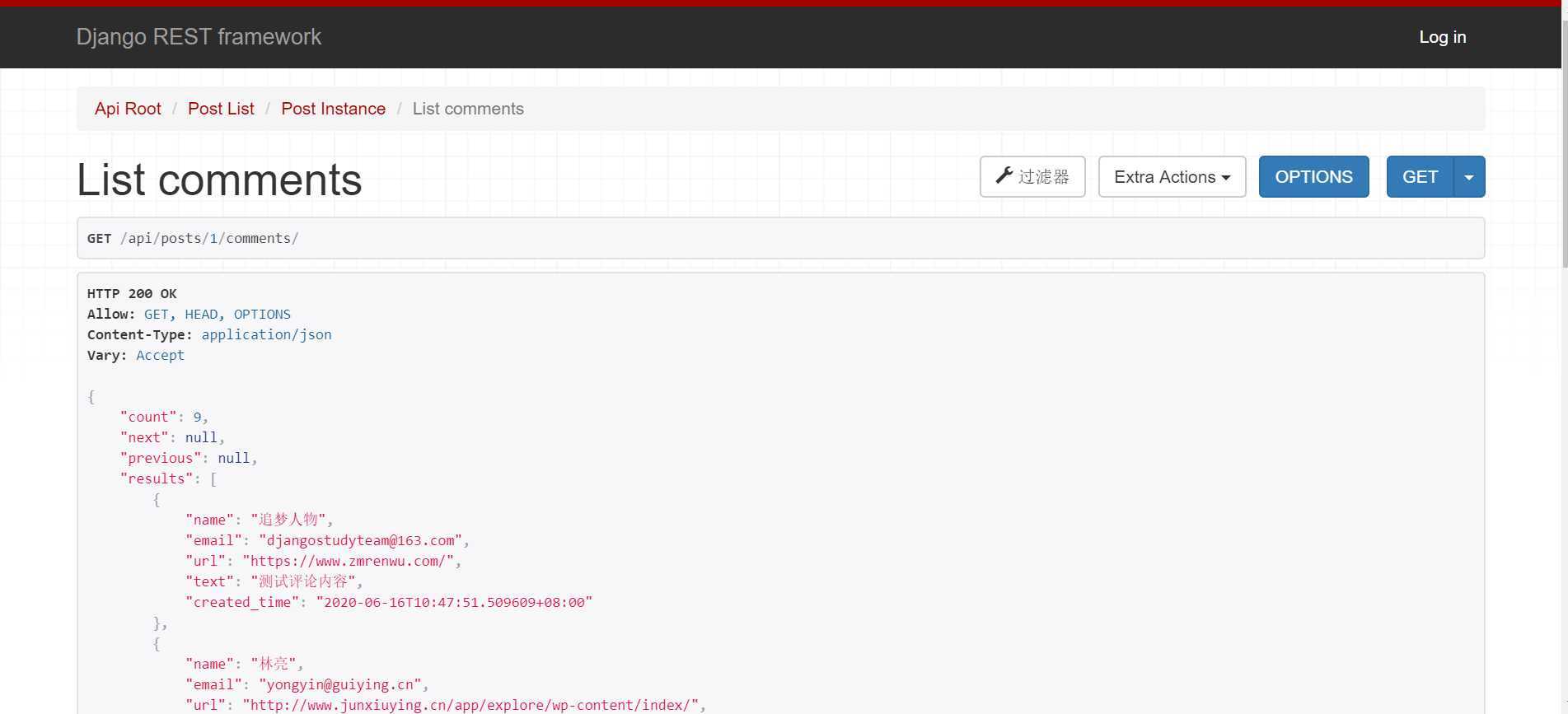The height and width of the screenshot is (714, 1568).
Task: Open the GET format dropdown arrow
Action: (1469, 176)
